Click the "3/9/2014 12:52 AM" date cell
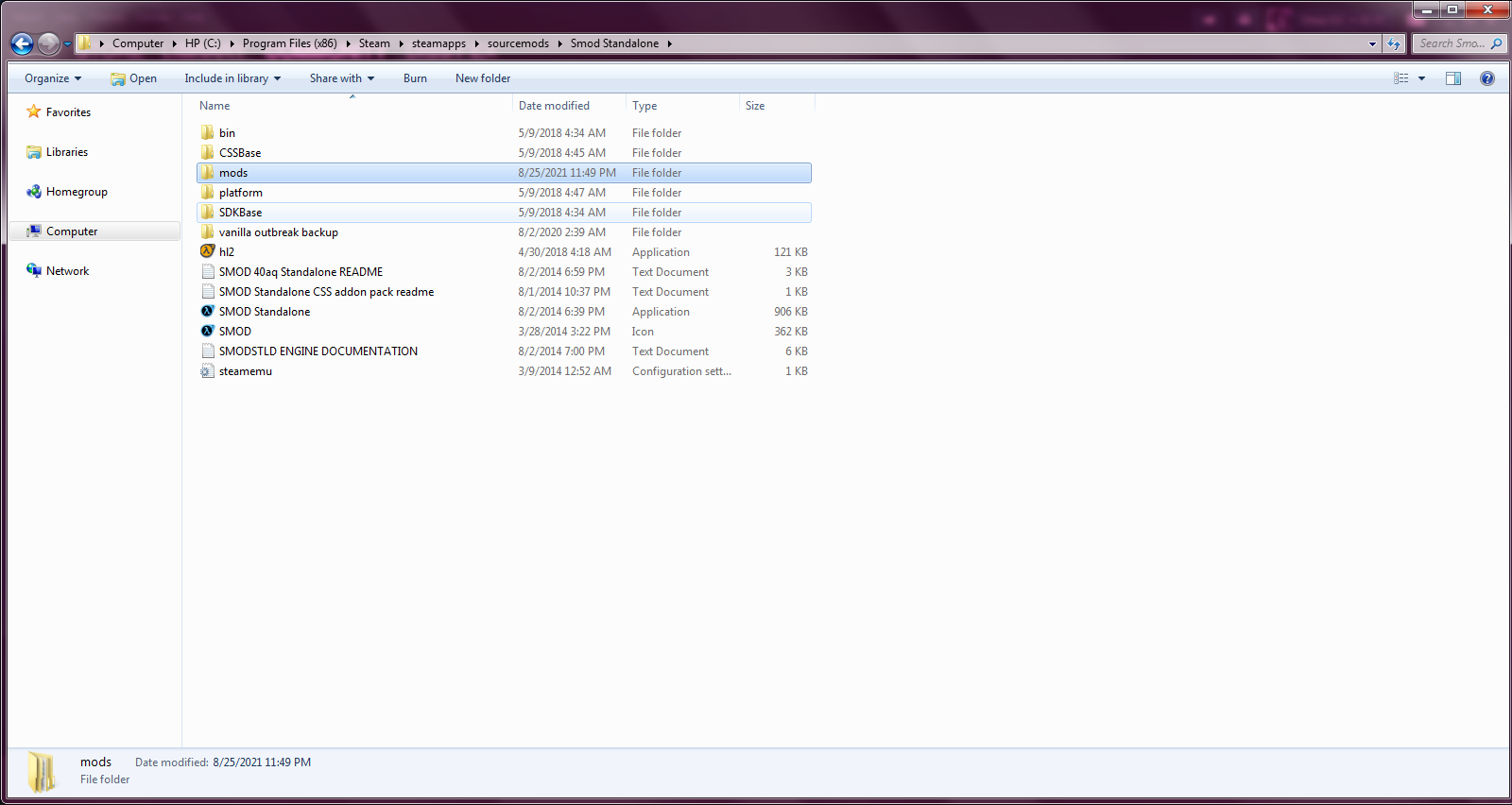This screenshot has height=805, width=1512. click(564, 371)
